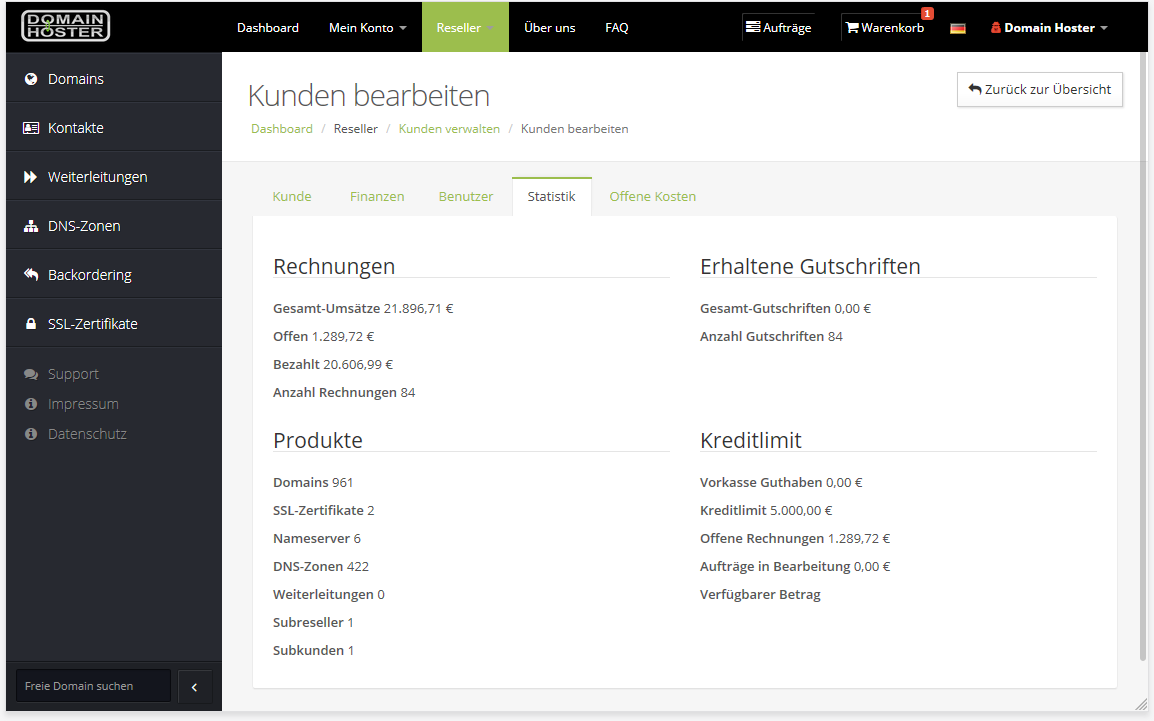Open the Reseller dropdown menu
1154x721 pixels.
pyautogui.click(x=465, y=27)
